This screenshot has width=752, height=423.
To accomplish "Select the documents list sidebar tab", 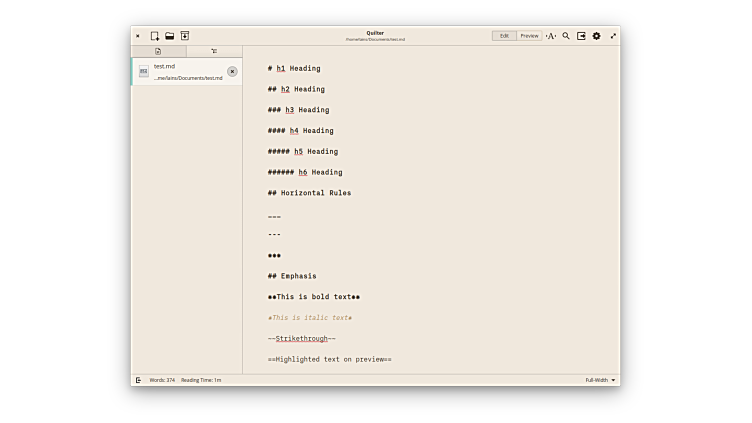I will [158, 51].
